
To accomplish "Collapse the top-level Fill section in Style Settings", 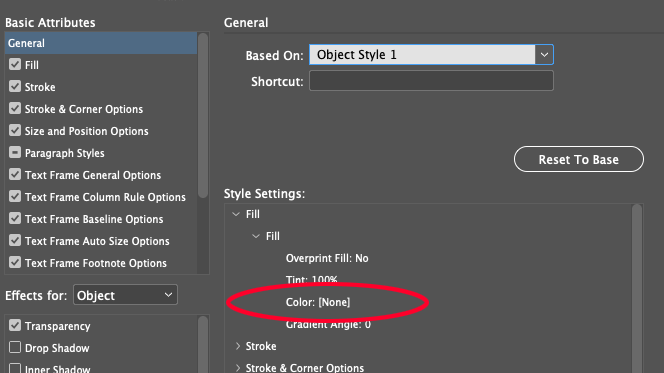I will pyautogui.click(x=236, y=214).
